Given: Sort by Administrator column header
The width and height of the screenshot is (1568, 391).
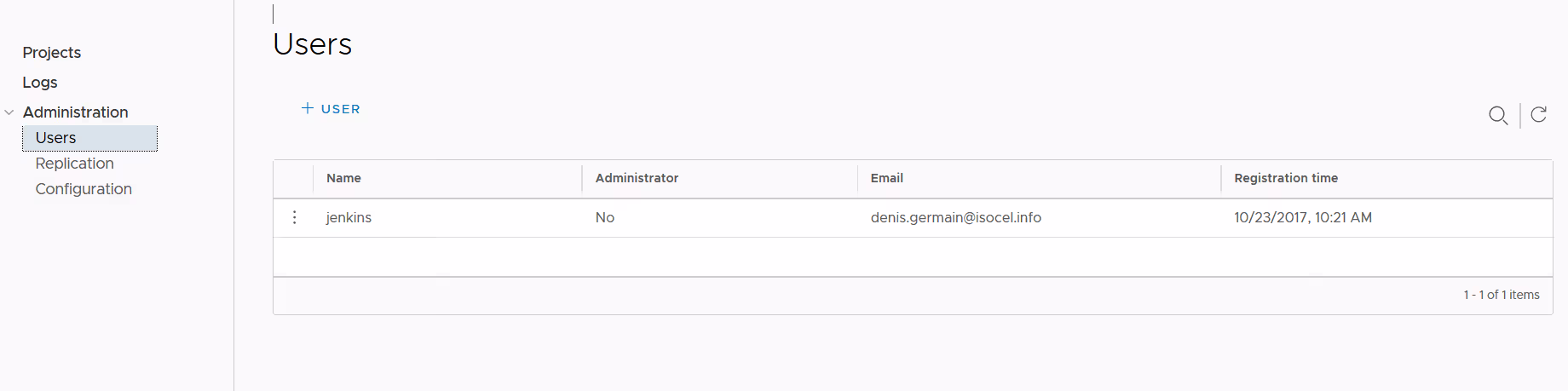Looking at the screenshot, I should click(637, 178).
